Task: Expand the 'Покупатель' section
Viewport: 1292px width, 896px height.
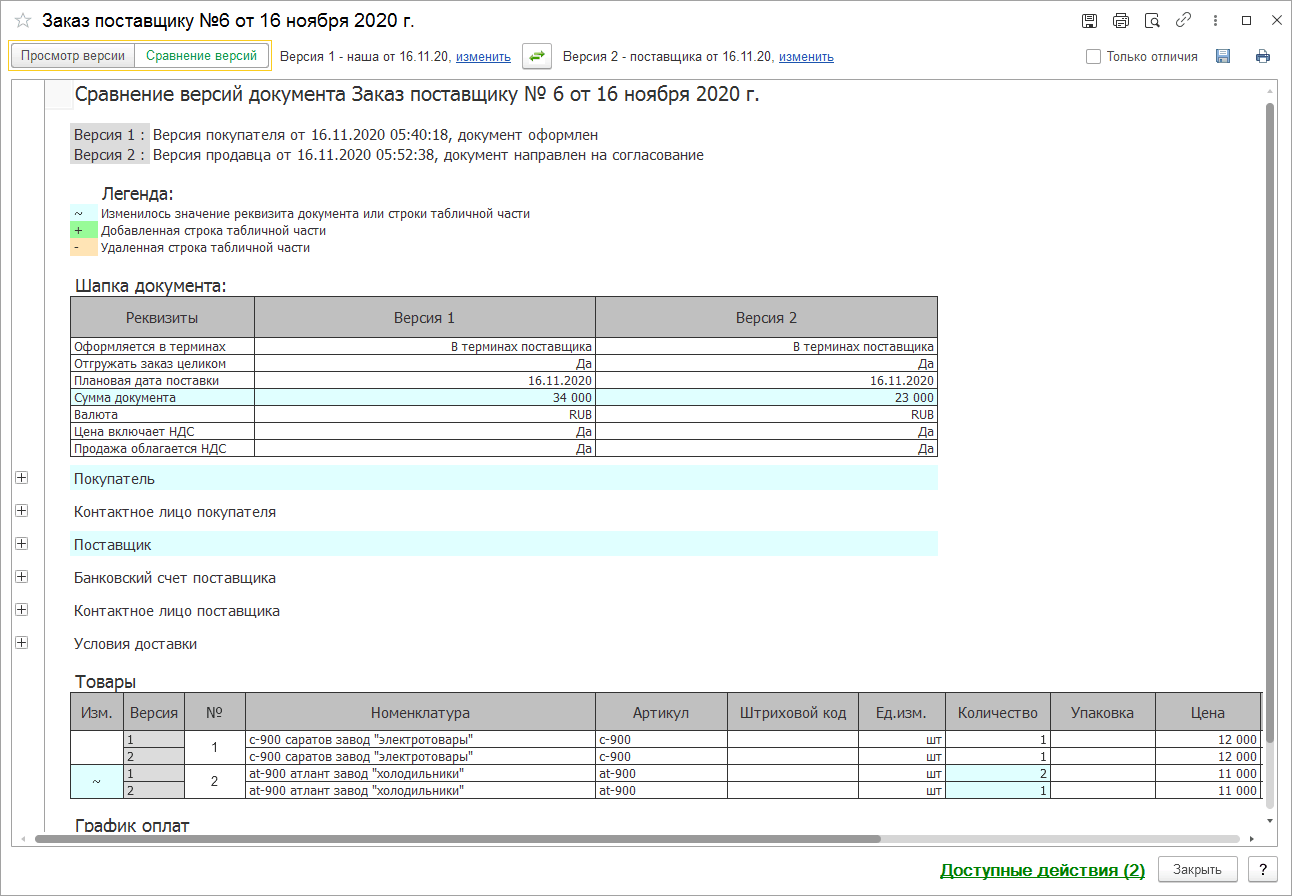Action: tap(22, 478)
